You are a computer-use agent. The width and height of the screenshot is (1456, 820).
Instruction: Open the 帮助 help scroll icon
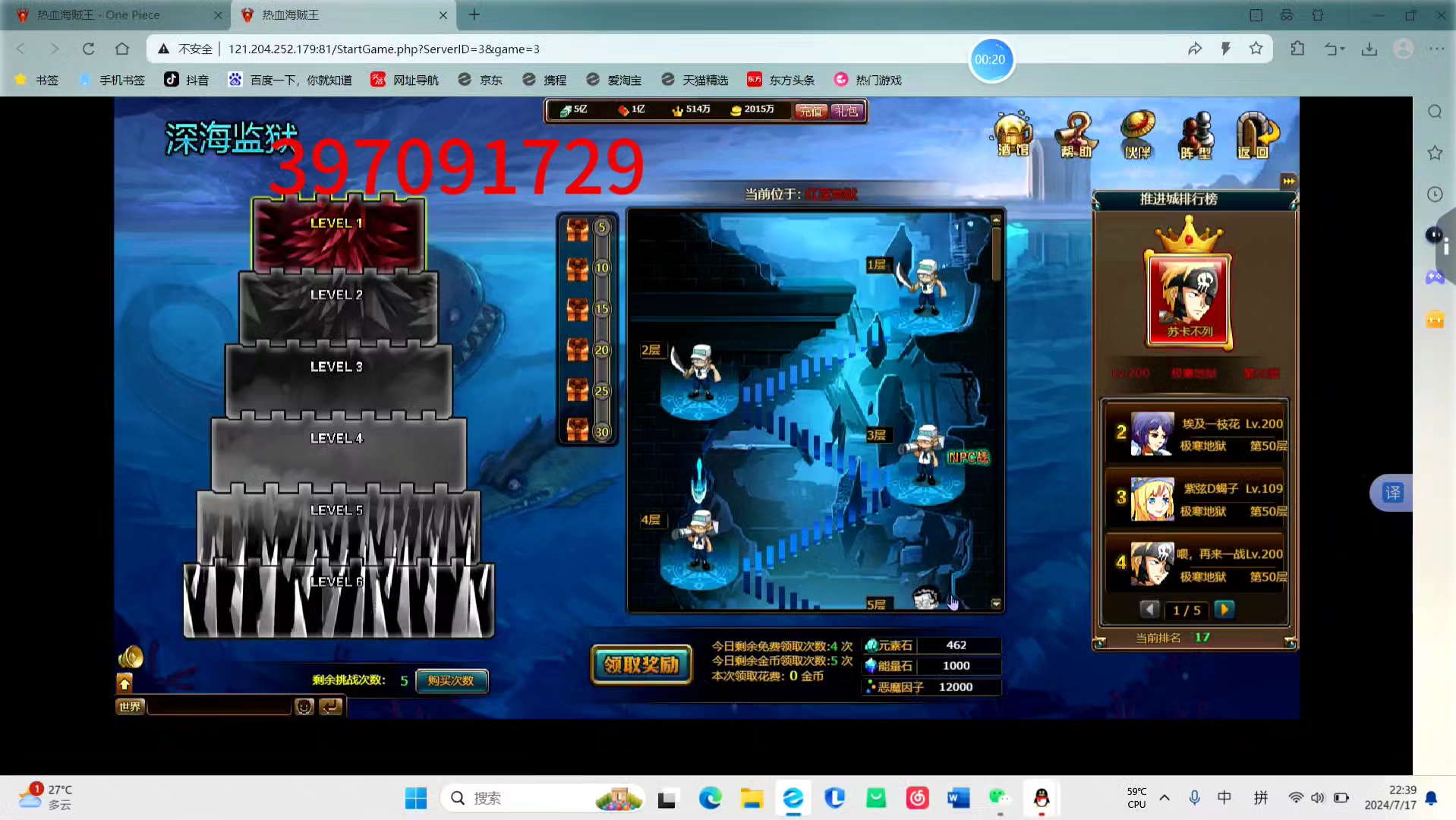pyautogui.click(x=1076, y=134)
